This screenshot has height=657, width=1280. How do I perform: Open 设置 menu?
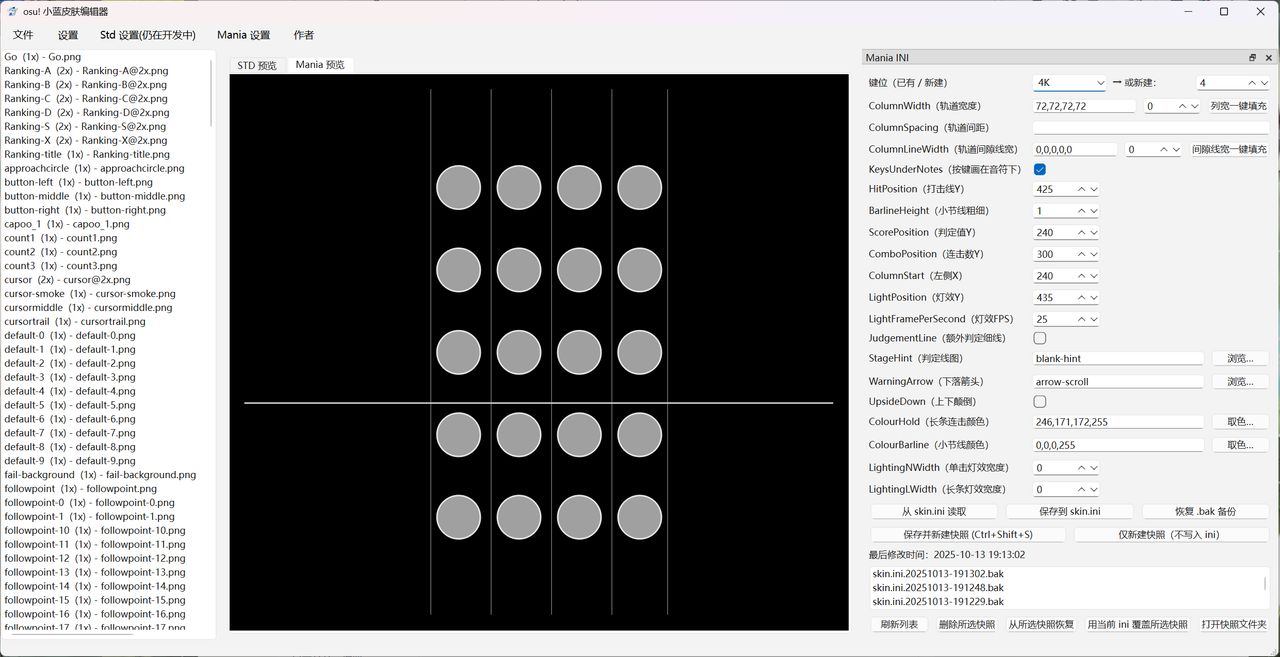68,35
